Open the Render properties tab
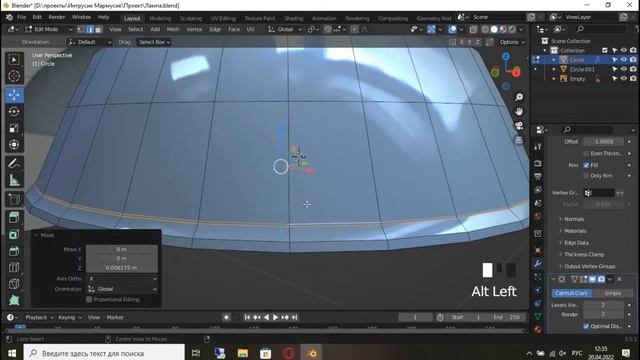 pos(538,163)
